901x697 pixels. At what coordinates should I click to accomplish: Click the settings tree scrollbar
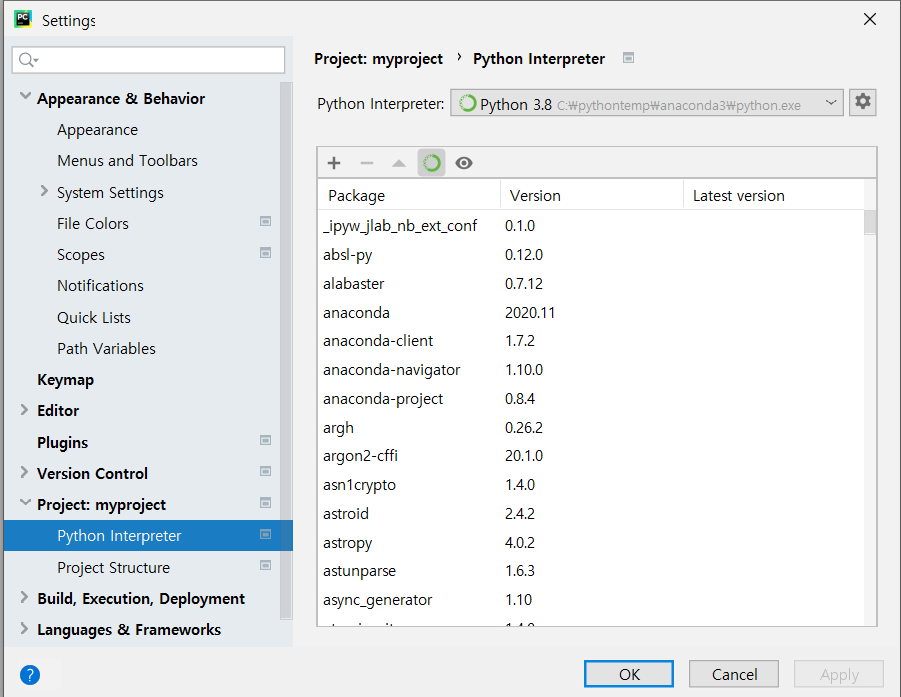pyautogui.click(x=286, y=351)
